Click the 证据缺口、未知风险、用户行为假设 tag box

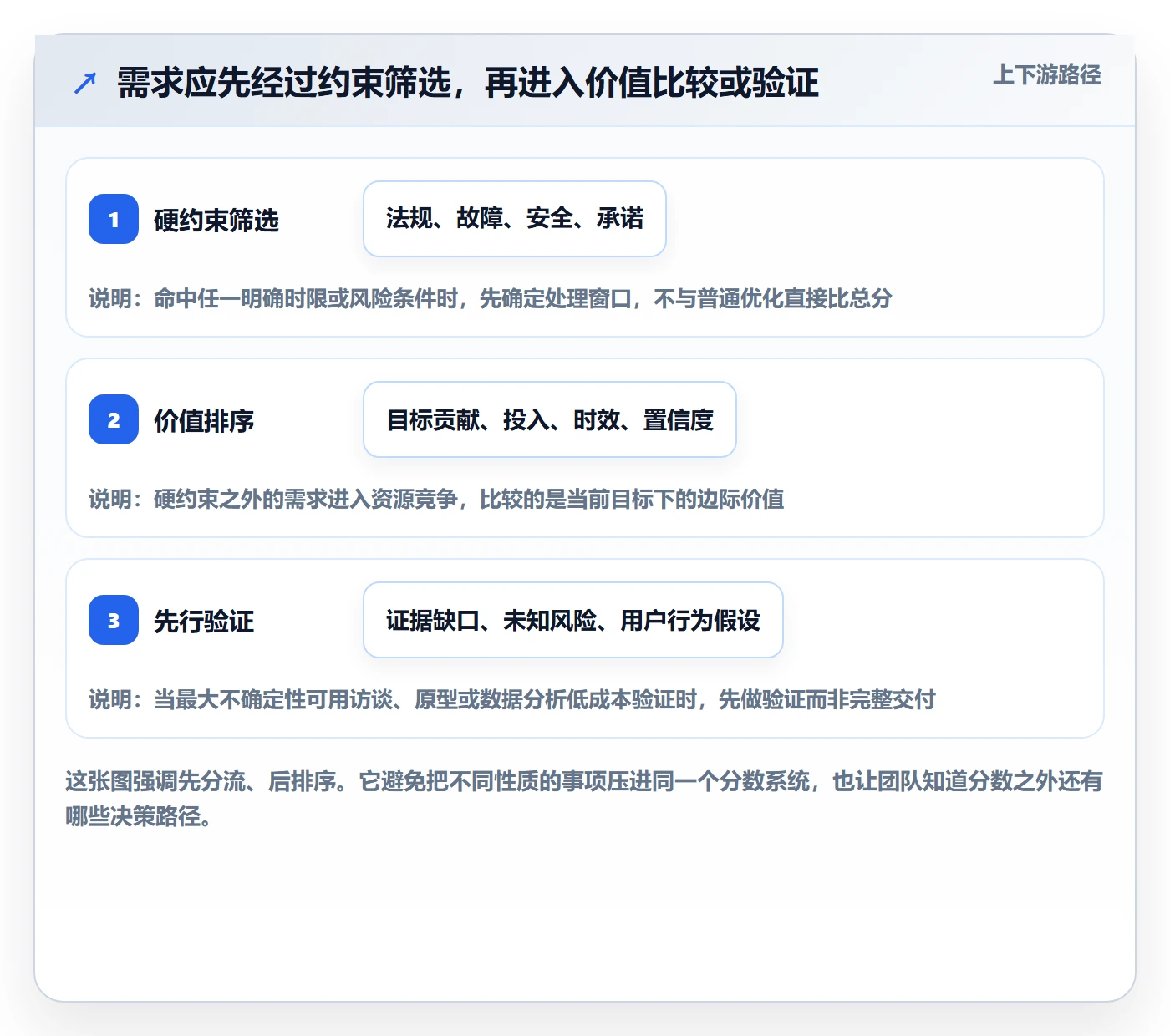pyautogui.click(x=573, y=620)
